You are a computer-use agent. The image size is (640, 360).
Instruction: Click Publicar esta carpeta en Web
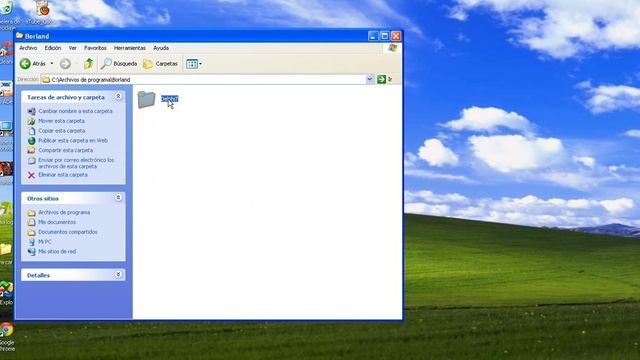73,140
